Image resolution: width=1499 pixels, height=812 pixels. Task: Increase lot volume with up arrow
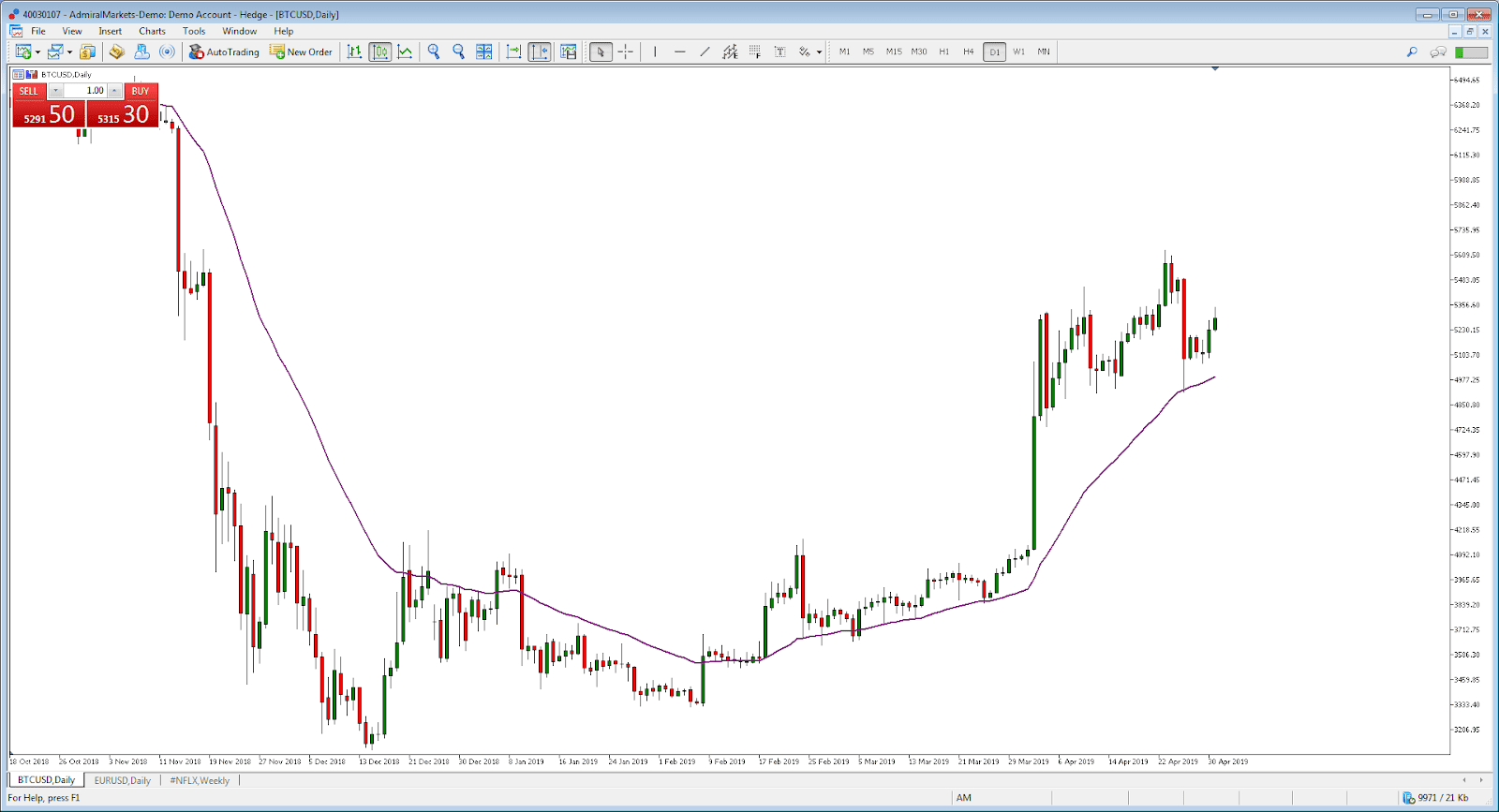click(115, 91)
